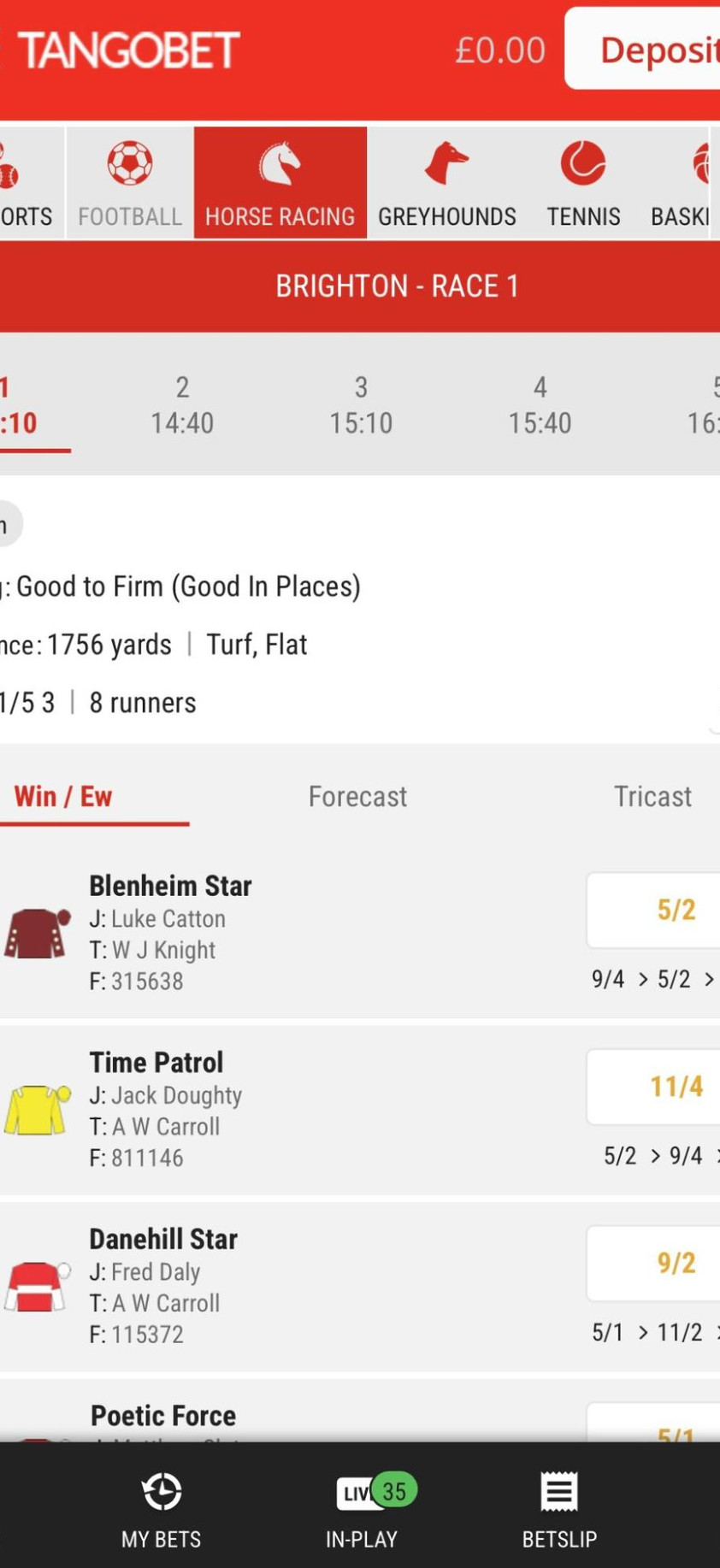Viewport: 720px width, 1568px height.
Task: Tap Danehill Star red-white silks icon
Action: [38, 1286]
